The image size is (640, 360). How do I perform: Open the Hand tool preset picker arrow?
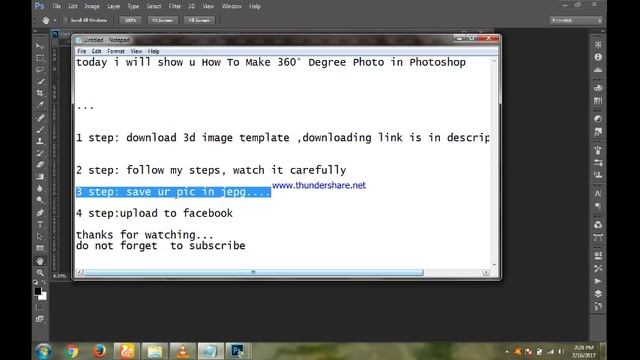55,20
